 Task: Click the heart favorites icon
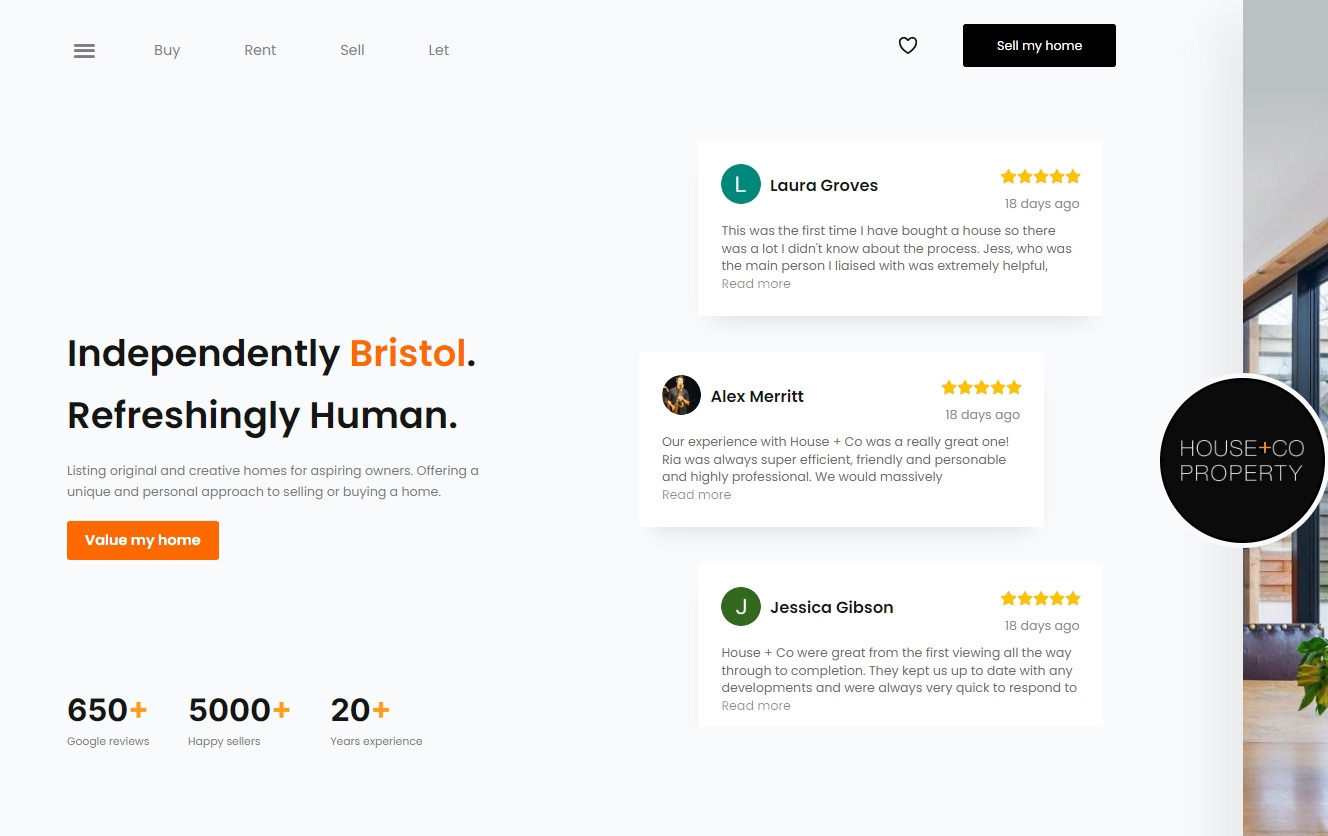click(908, 45)
